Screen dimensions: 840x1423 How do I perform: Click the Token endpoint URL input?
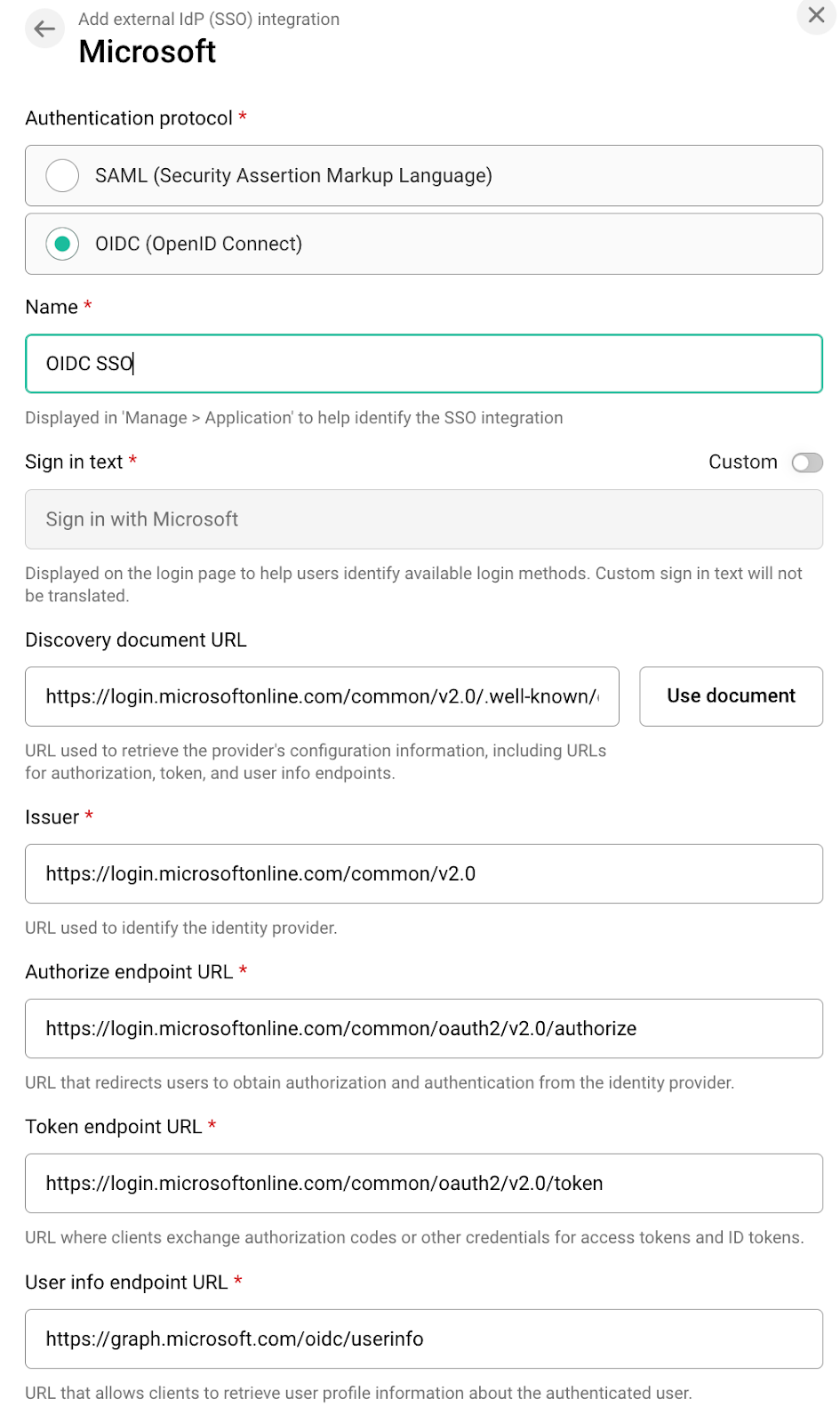[x=423, y=1184]
